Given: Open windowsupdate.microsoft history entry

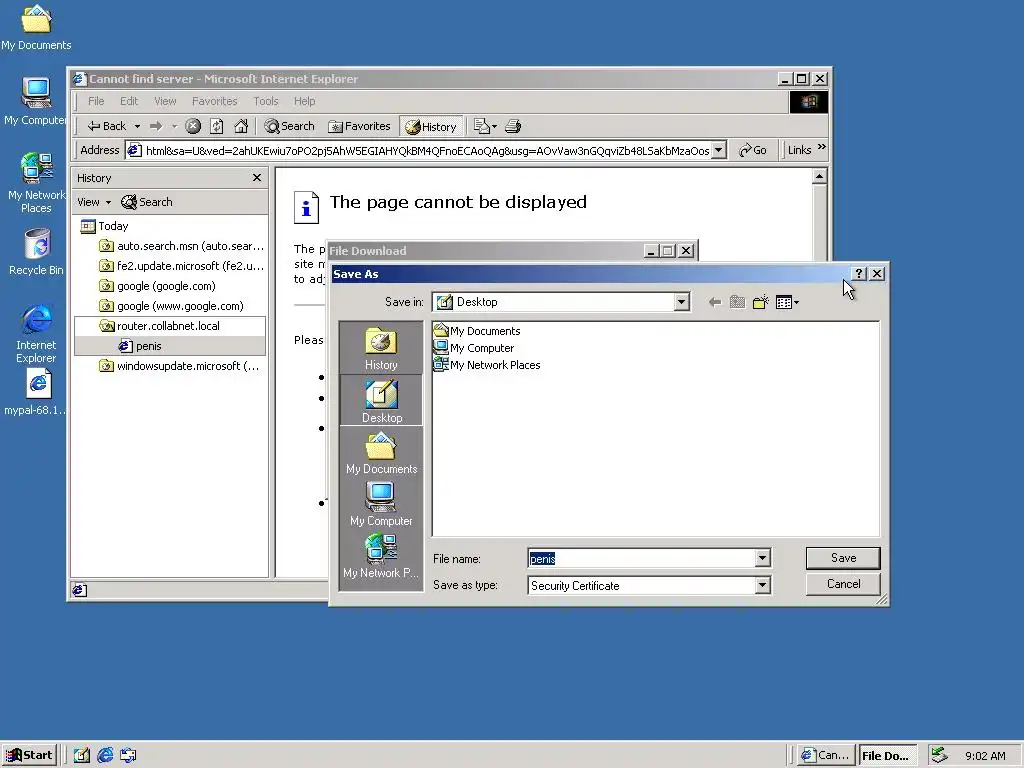Looking at the screenshot, I should [180, 366].
